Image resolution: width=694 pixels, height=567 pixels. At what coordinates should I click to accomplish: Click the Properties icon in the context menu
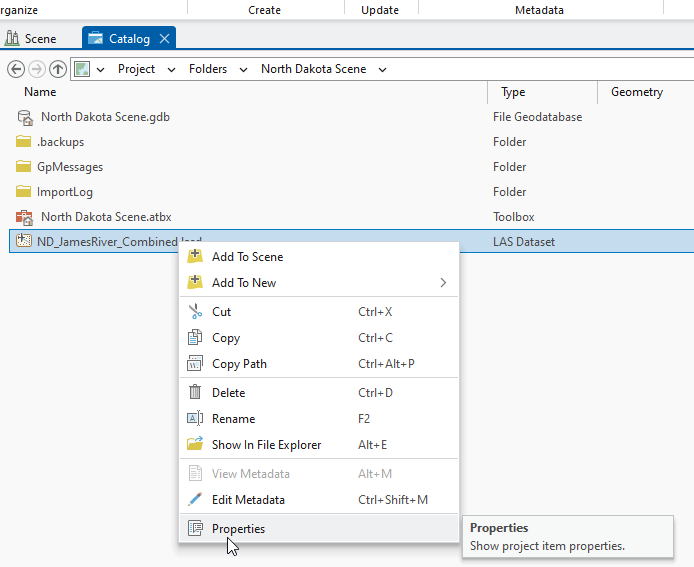click(195, 528)
